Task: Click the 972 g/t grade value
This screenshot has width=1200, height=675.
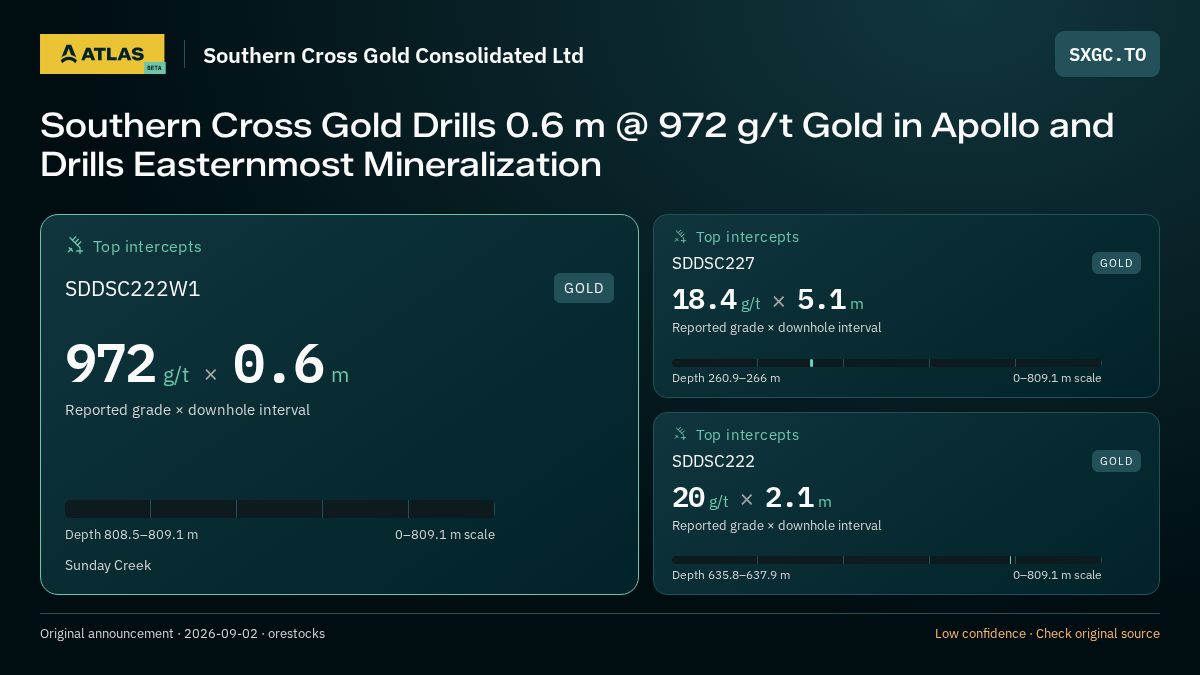Action: click(x=127, y=365)
